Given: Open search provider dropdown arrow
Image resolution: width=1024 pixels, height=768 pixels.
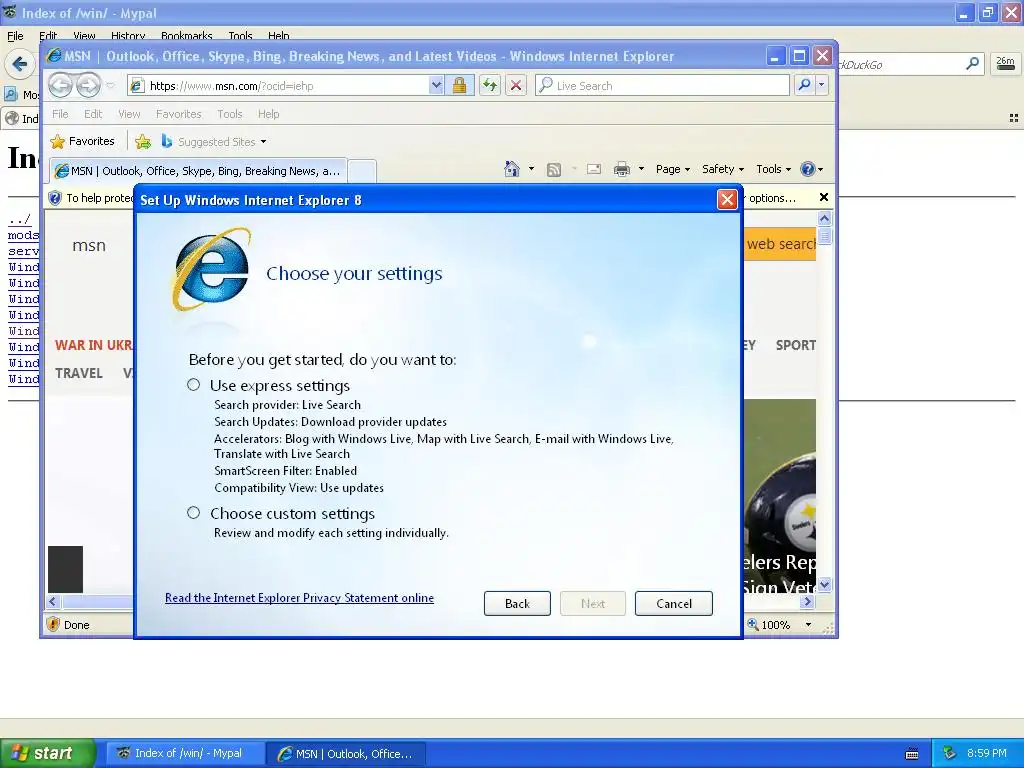Looking at the screenshot, I should pos(822,85).
